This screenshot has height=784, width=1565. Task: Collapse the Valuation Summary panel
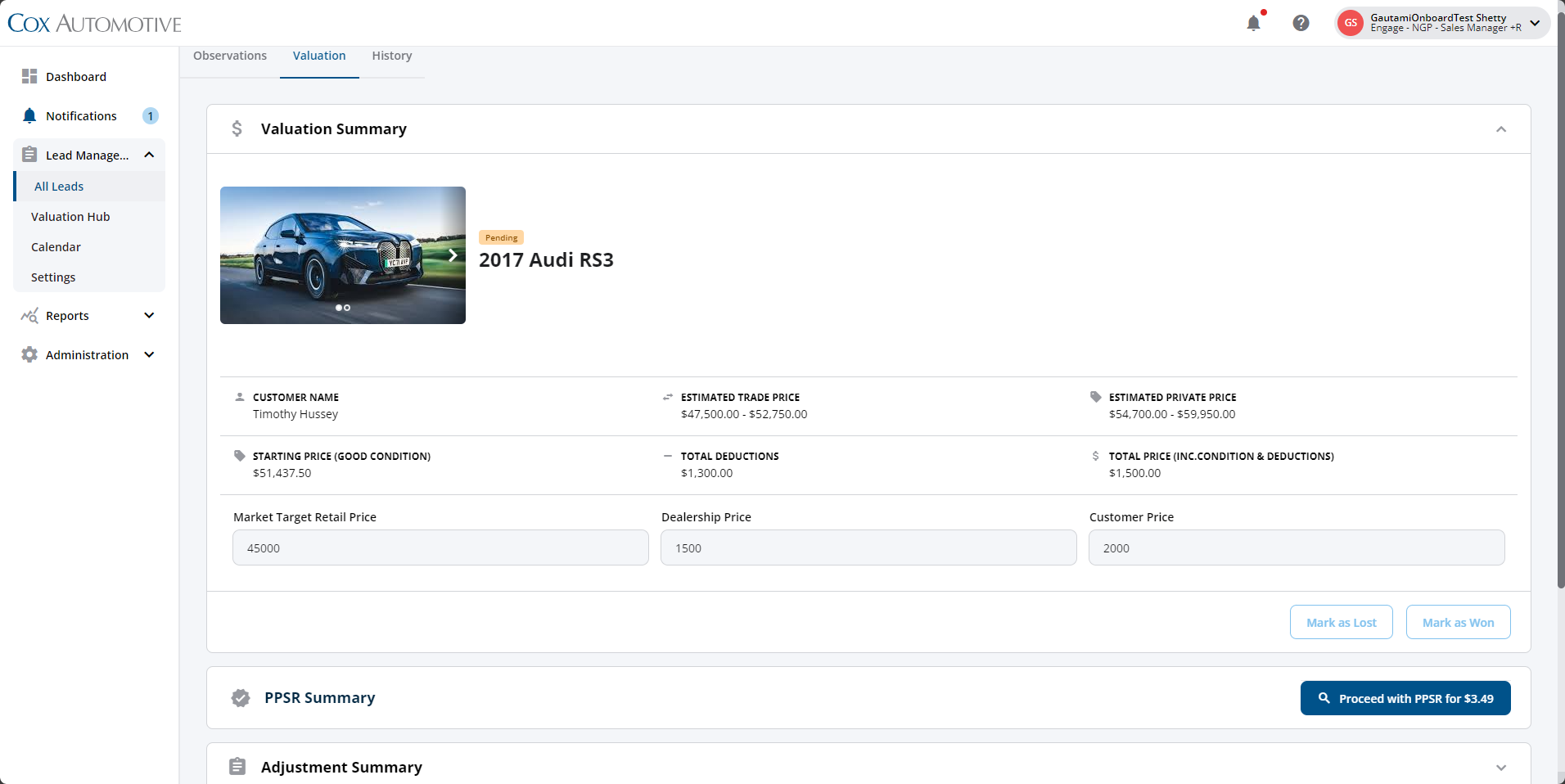pyautogui.click(x=1501, y=129)
